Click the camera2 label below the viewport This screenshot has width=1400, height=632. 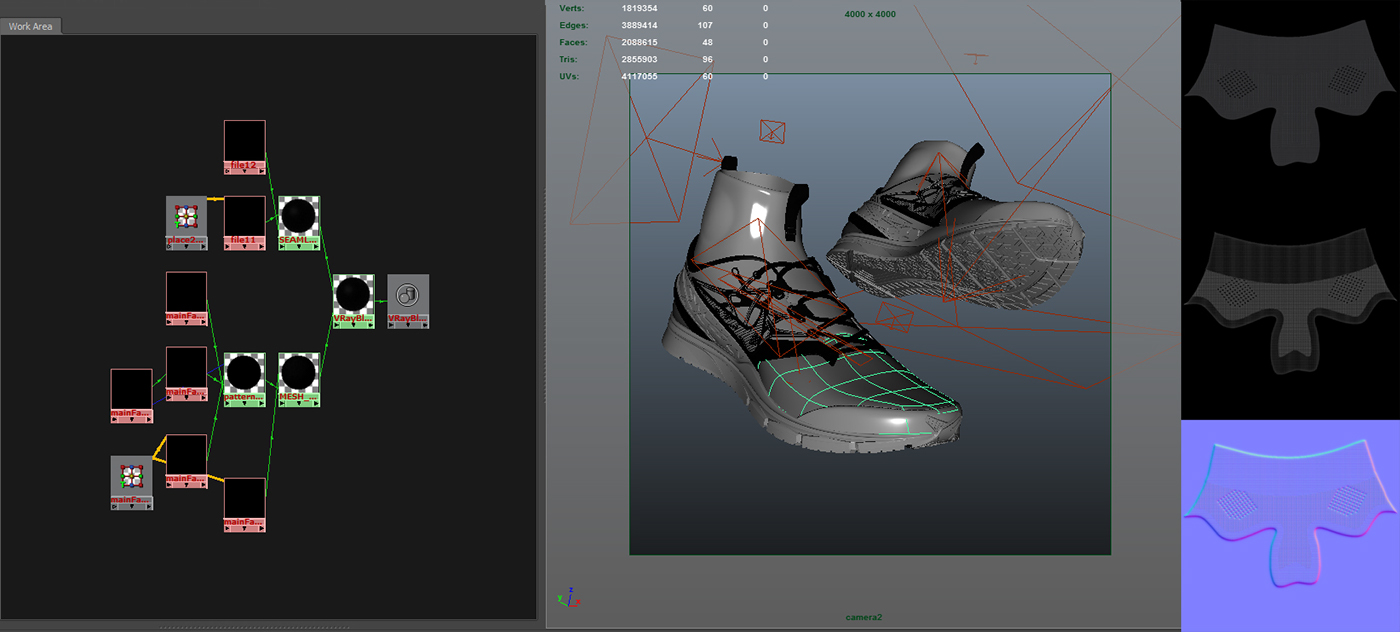click(x=866, y=616)
